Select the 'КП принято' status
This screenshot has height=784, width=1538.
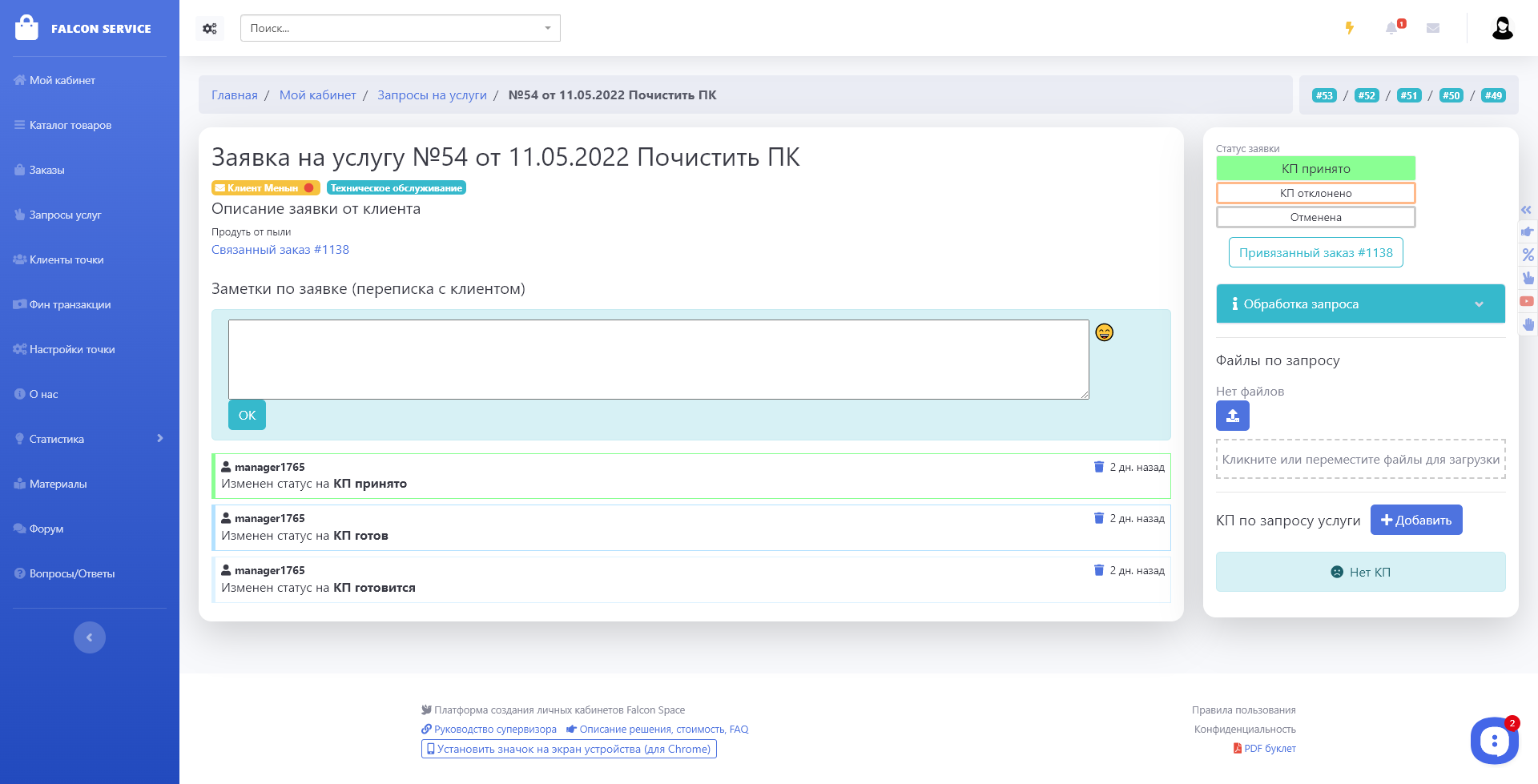[x=1315, y=169]
